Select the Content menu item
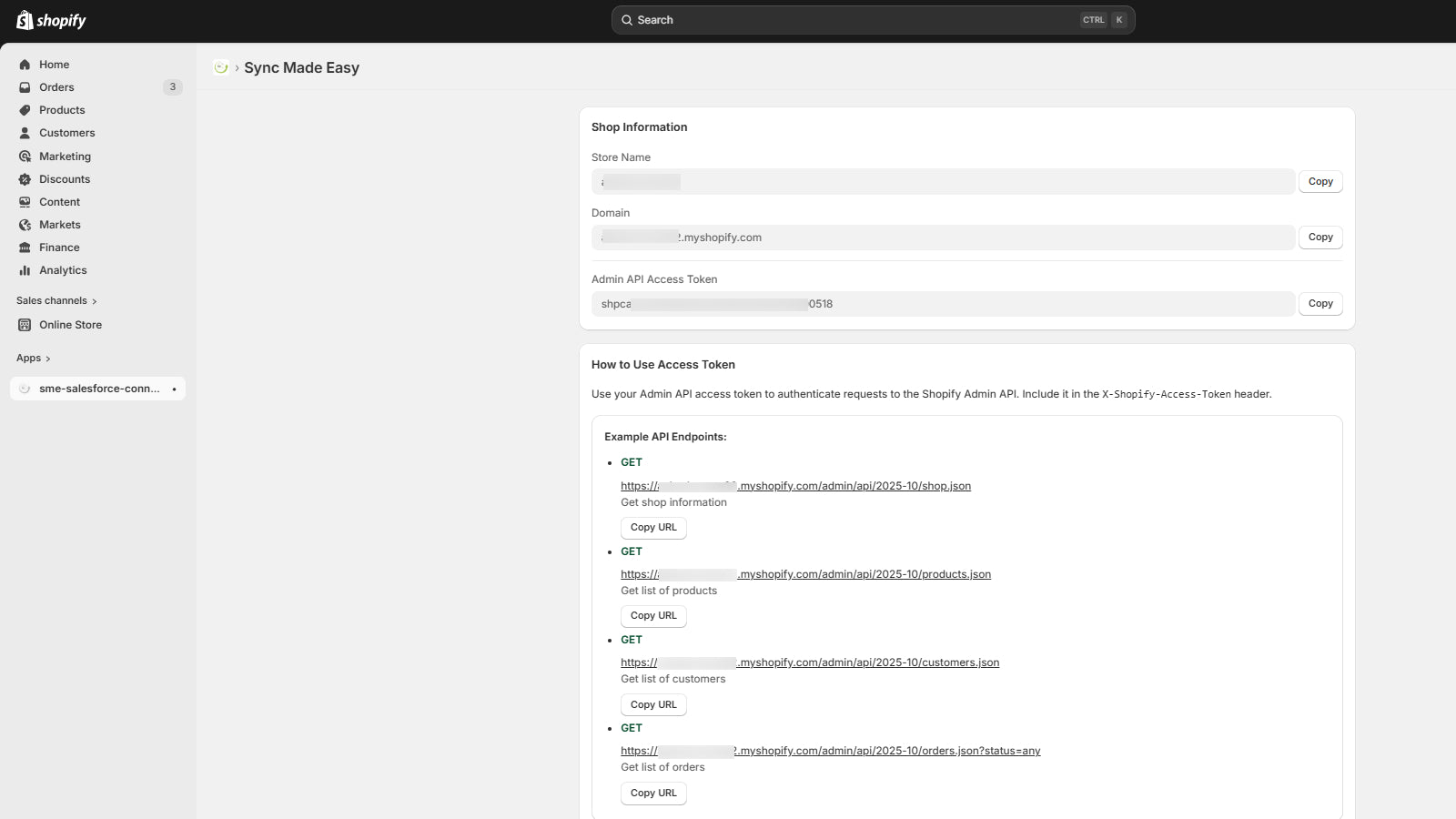Viewport: 1456px width, 819px height. click(58, 201)
